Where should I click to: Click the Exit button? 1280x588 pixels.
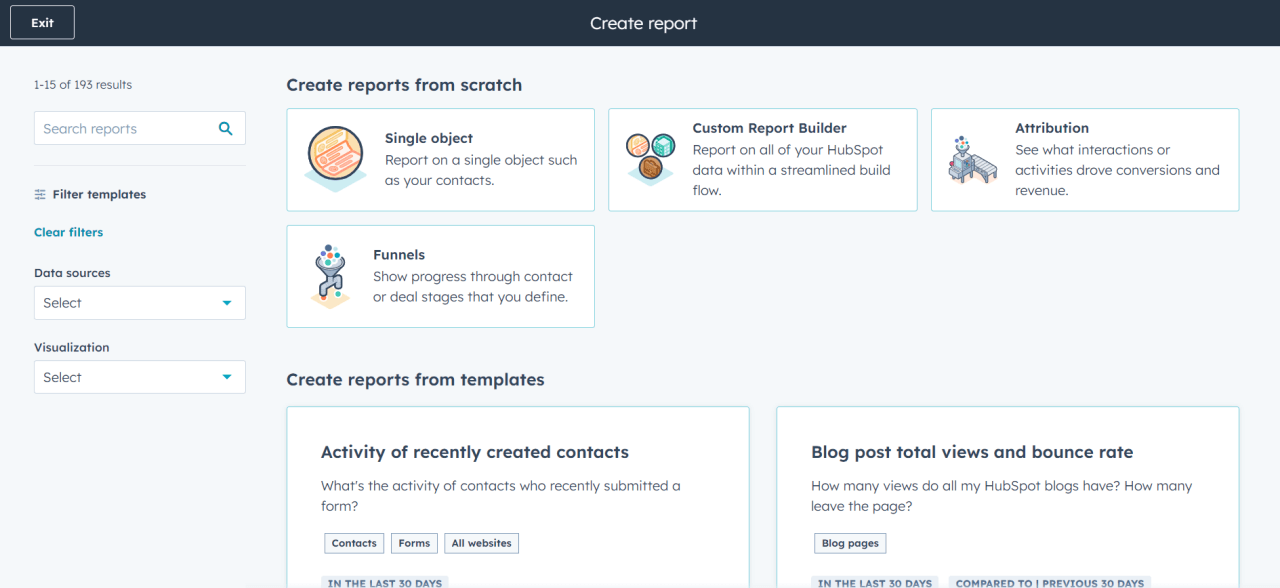tap(42, 21)
